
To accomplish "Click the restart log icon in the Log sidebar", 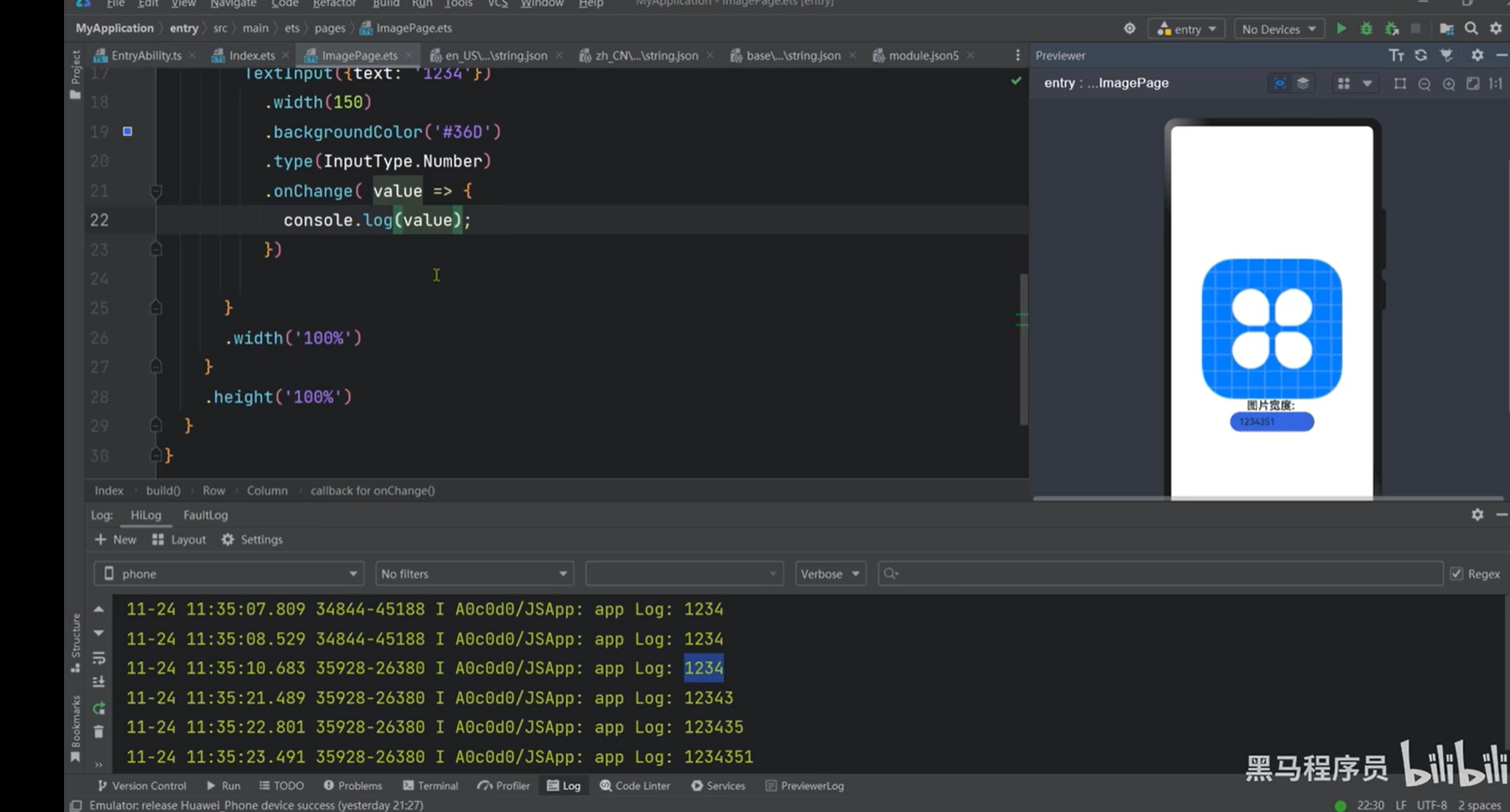I will click(x=99, y=709).
